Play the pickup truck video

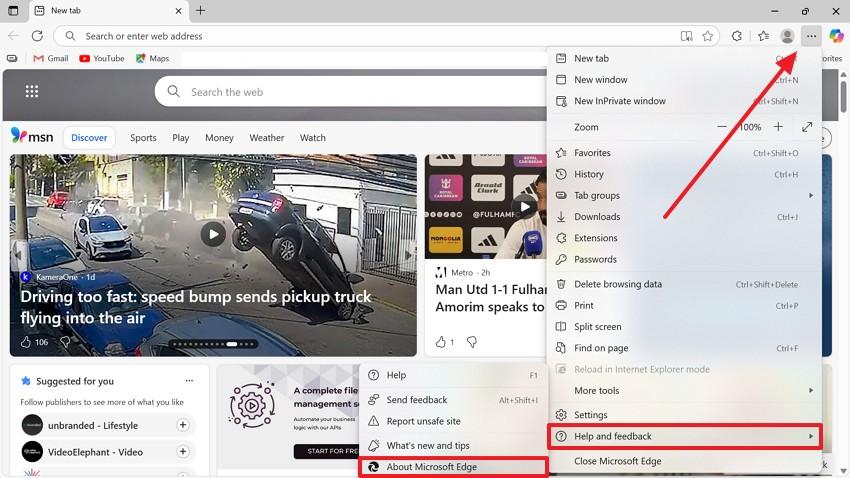[x=213, y=235]
